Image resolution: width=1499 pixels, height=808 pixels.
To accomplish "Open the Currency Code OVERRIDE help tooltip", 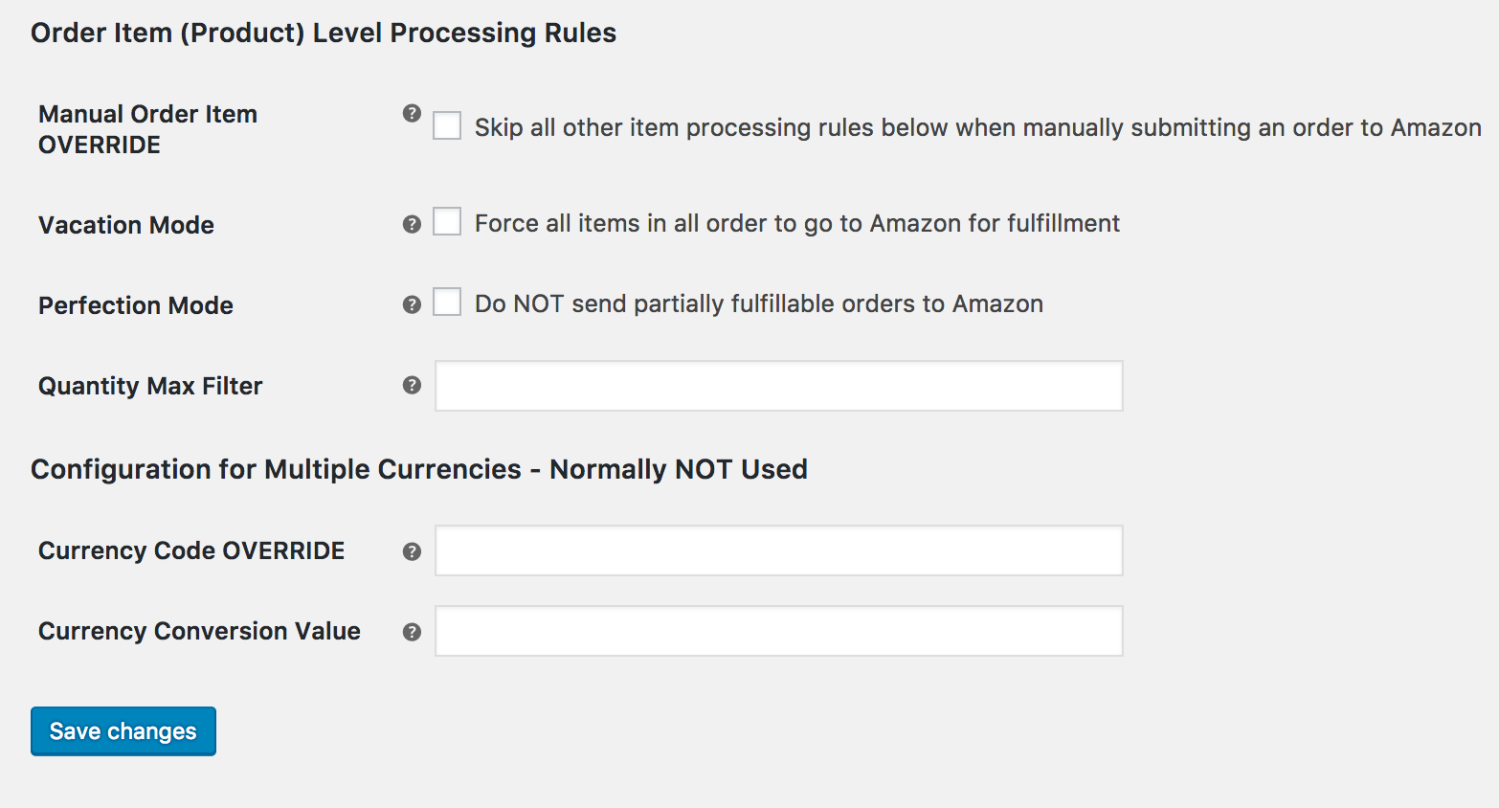I will coord(411,549).
